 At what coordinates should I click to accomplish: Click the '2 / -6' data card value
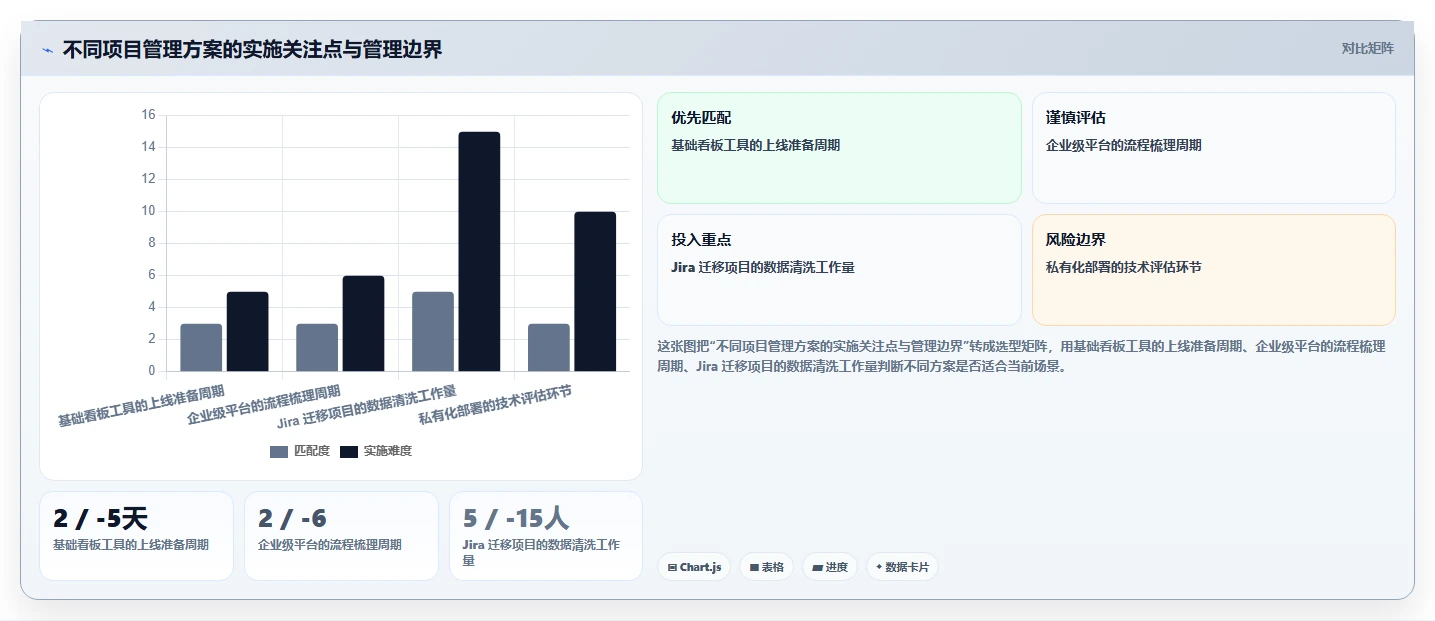click(x=292, y=519)
